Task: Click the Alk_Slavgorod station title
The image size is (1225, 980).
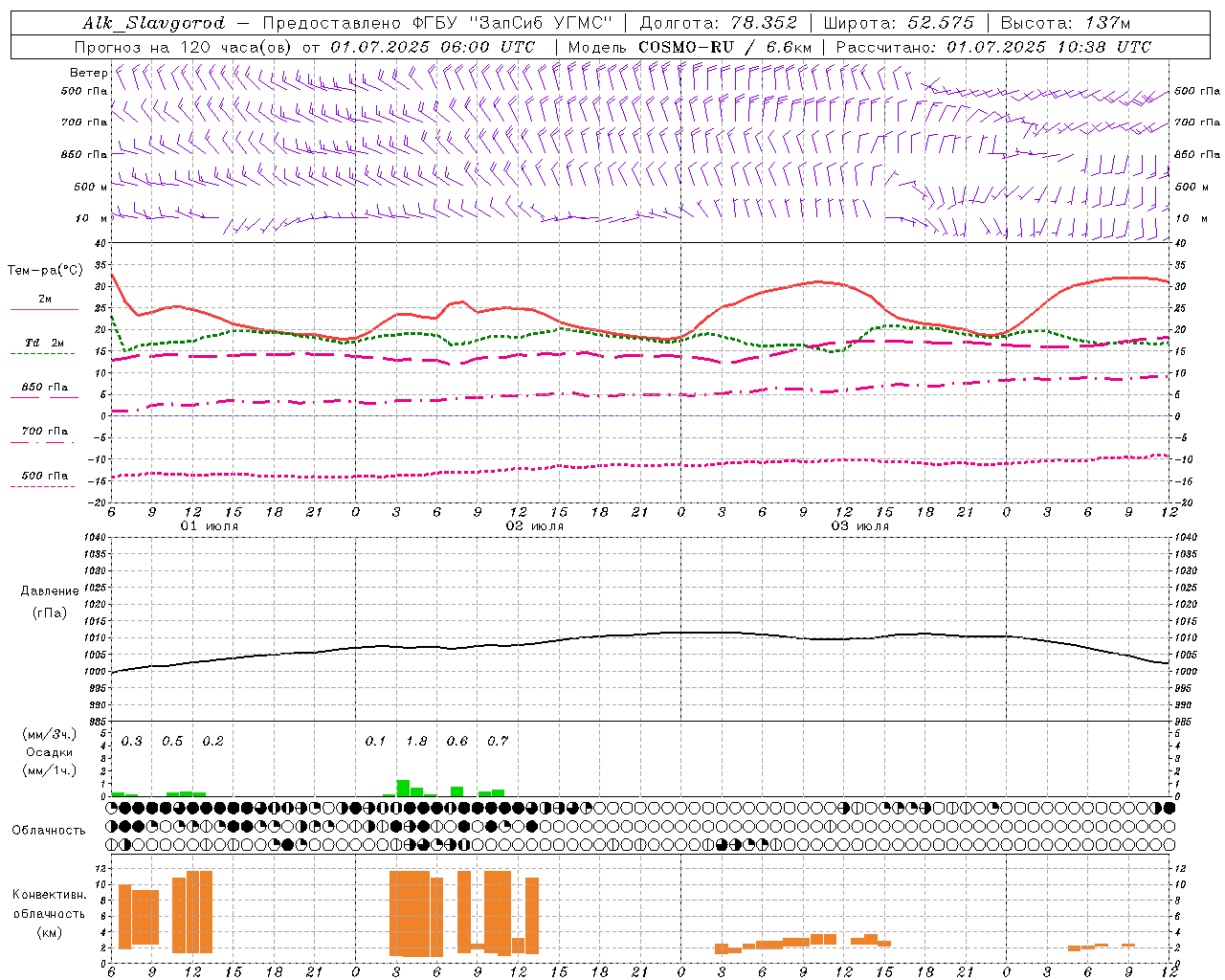Action: tap(154, 23)
